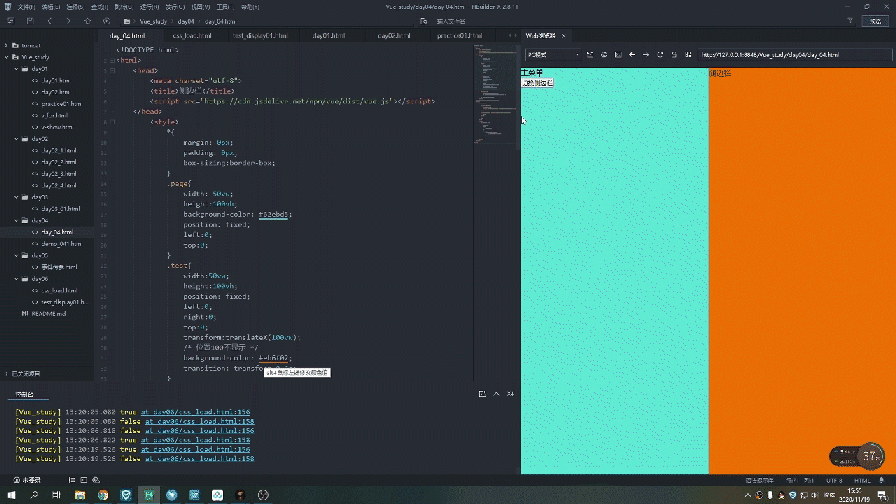Open the Windows Start menu

11,495
